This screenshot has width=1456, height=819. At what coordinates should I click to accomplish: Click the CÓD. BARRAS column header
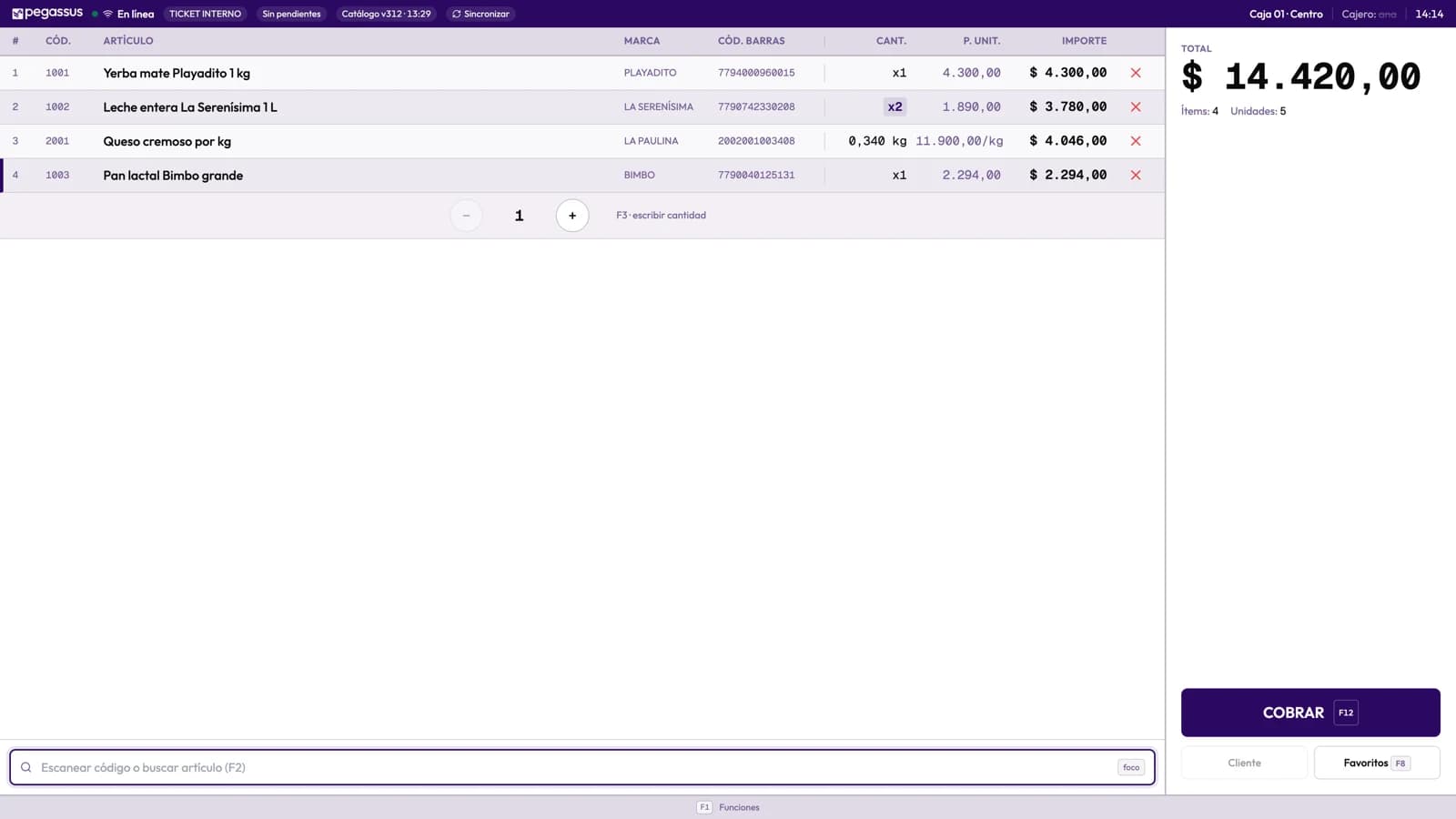point(752,41)
